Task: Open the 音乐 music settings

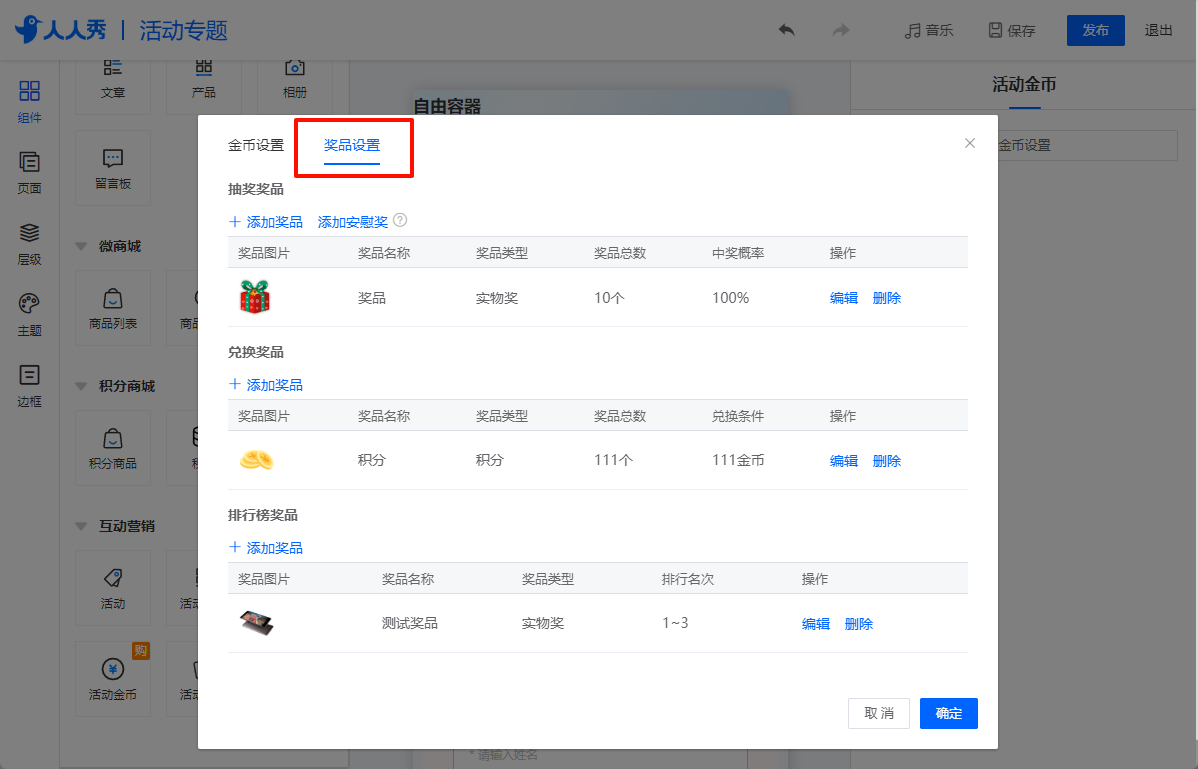Action: (x=928, y=31)
